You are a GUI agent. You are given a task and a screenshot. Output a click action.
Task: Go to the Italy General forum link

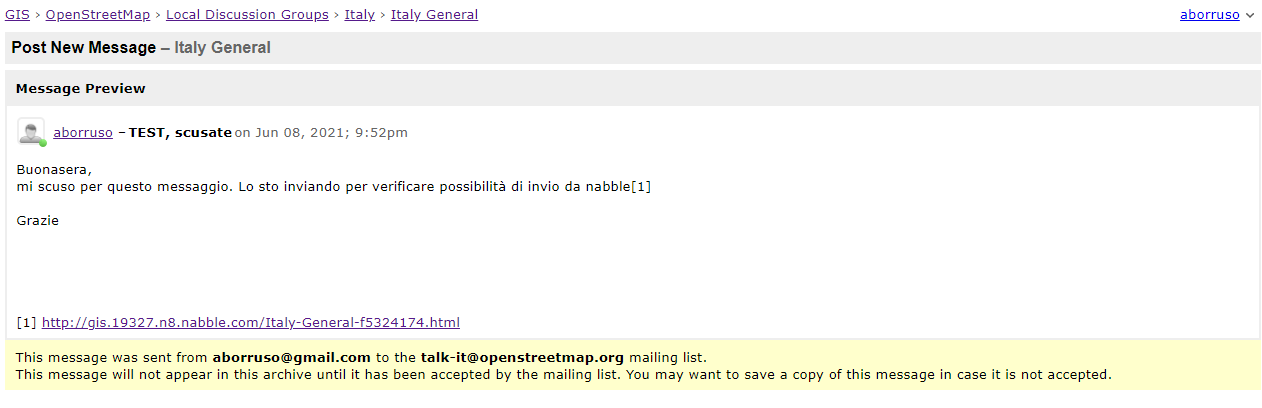[434, 15]
